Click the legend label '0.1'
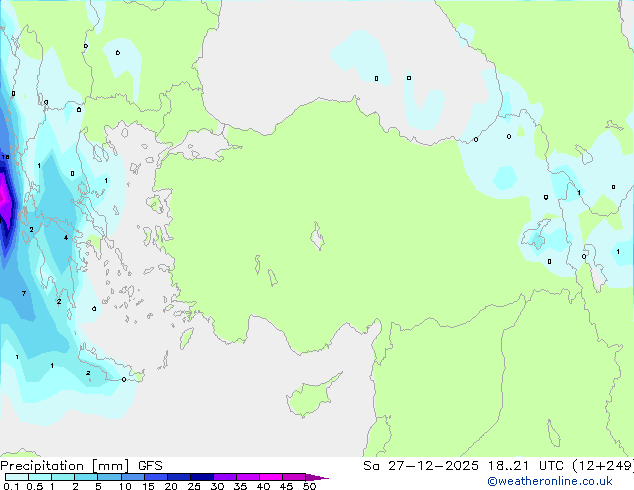Viewport: 634px width, 490px height. 12,486
